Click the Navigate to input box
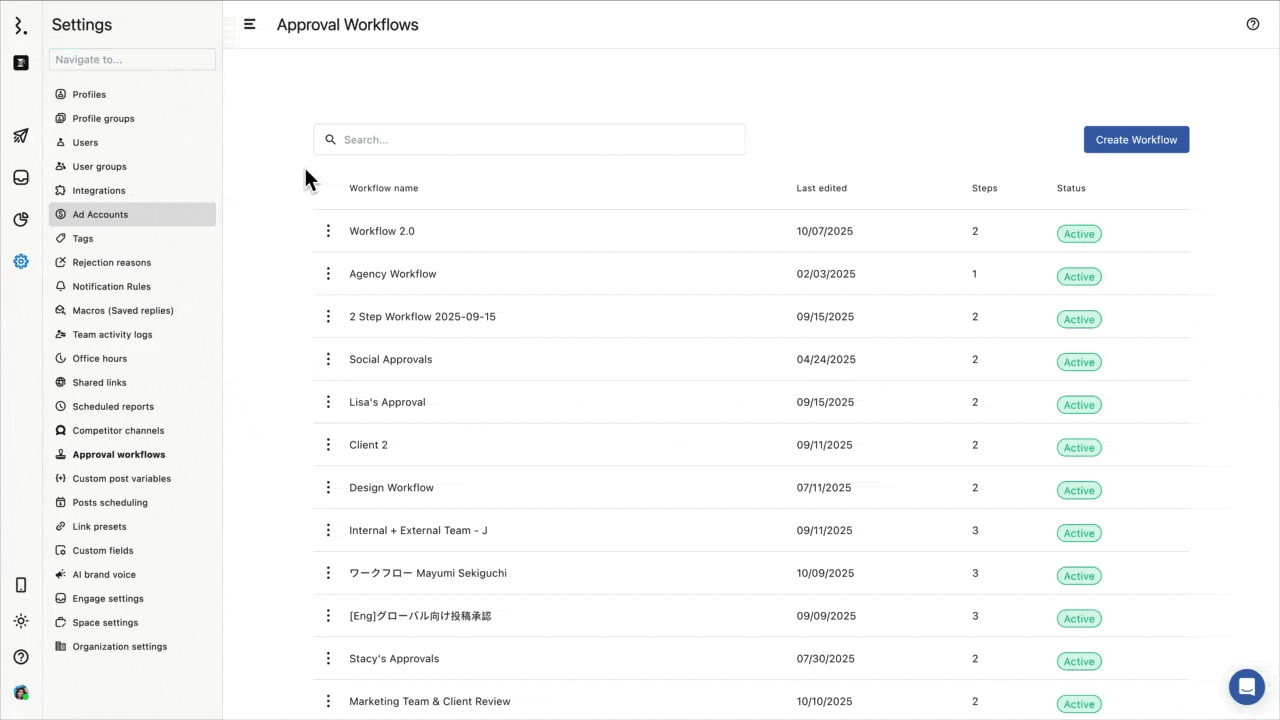 coord(132,60)
